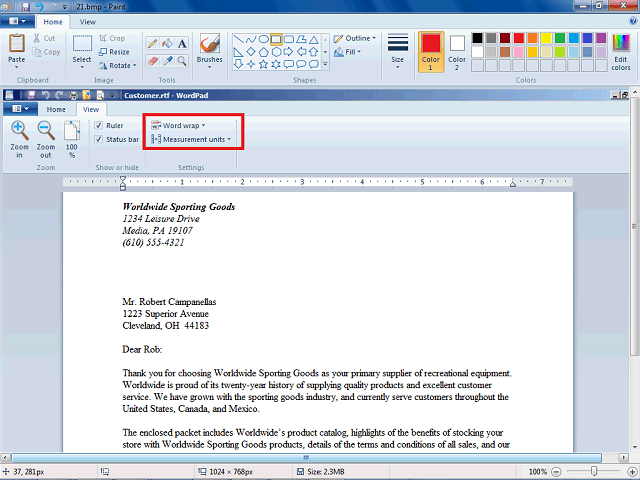Screen dimensions: 640x480
Task: Click Paint help question mark icon
Action: click(633, 21)
